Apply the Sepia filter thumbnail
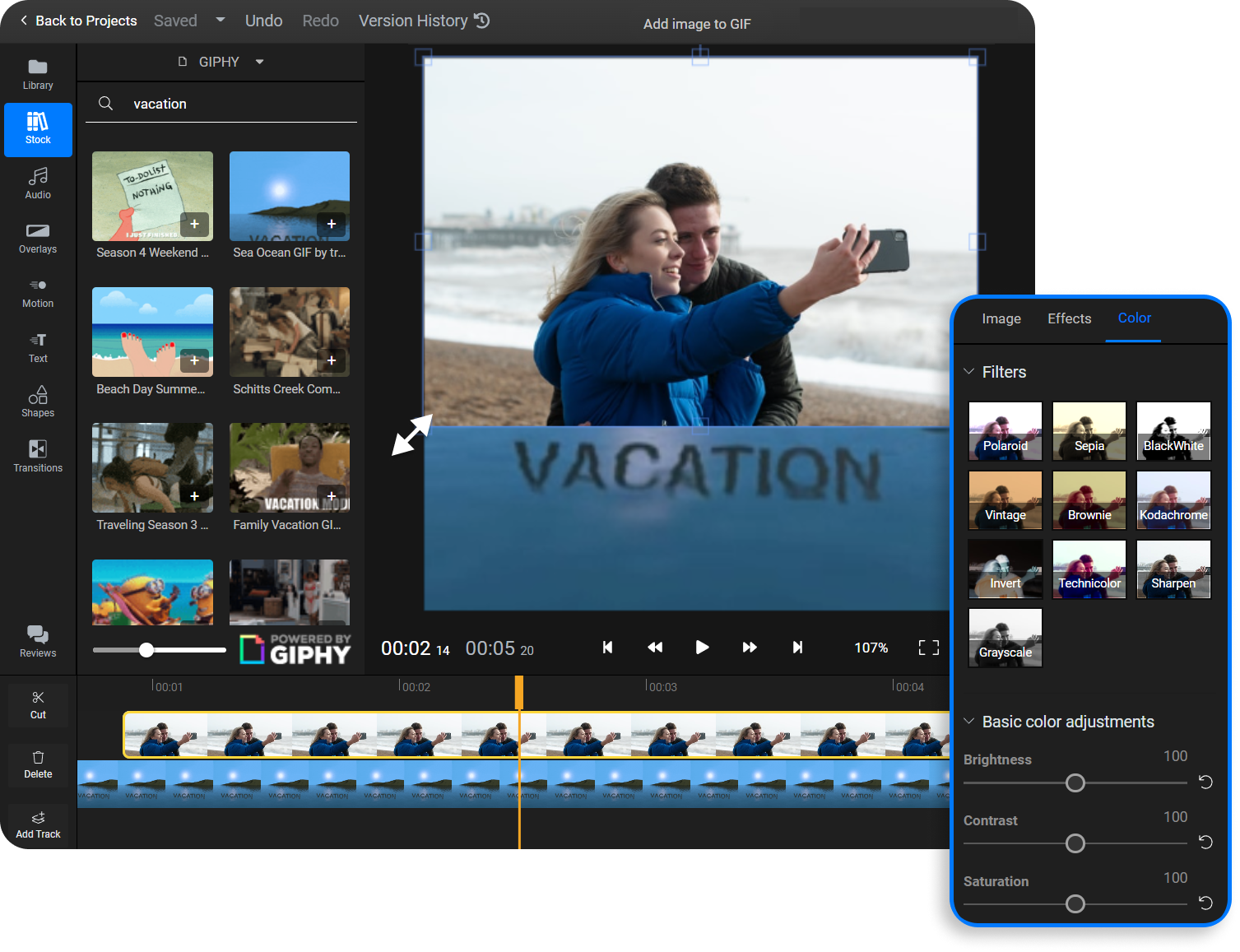 pos(1089,430)
